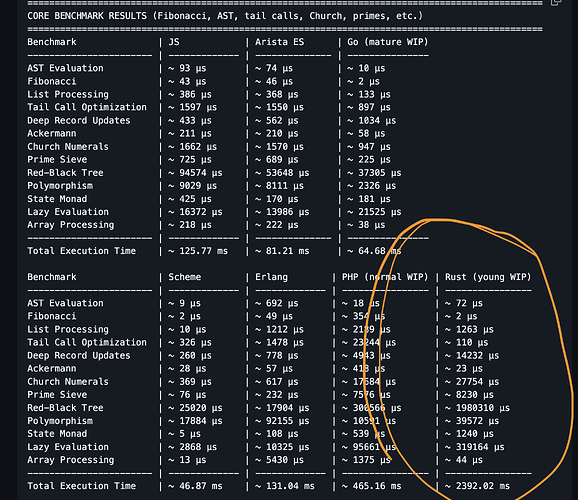Image resolution: width=578 pixels, height=500 pixels.
Task: Click the Go Church Numerals value 947 µs
Action: (x=369, y=147)
